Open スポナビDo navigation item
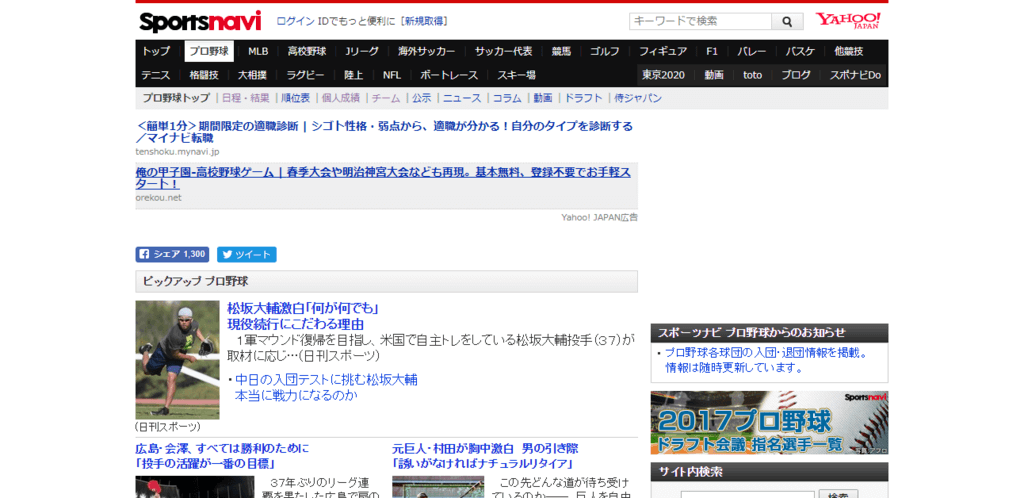This screenshot has height=498, width=1024. (855, 75)
